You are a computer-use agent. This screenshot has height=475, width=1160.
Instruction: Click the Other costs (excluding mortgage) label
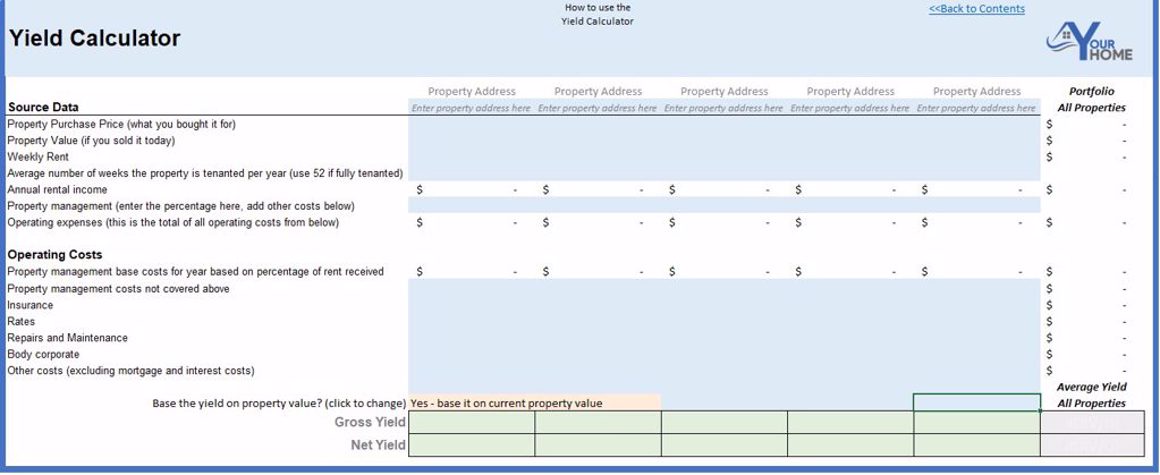tap(131, 370)
